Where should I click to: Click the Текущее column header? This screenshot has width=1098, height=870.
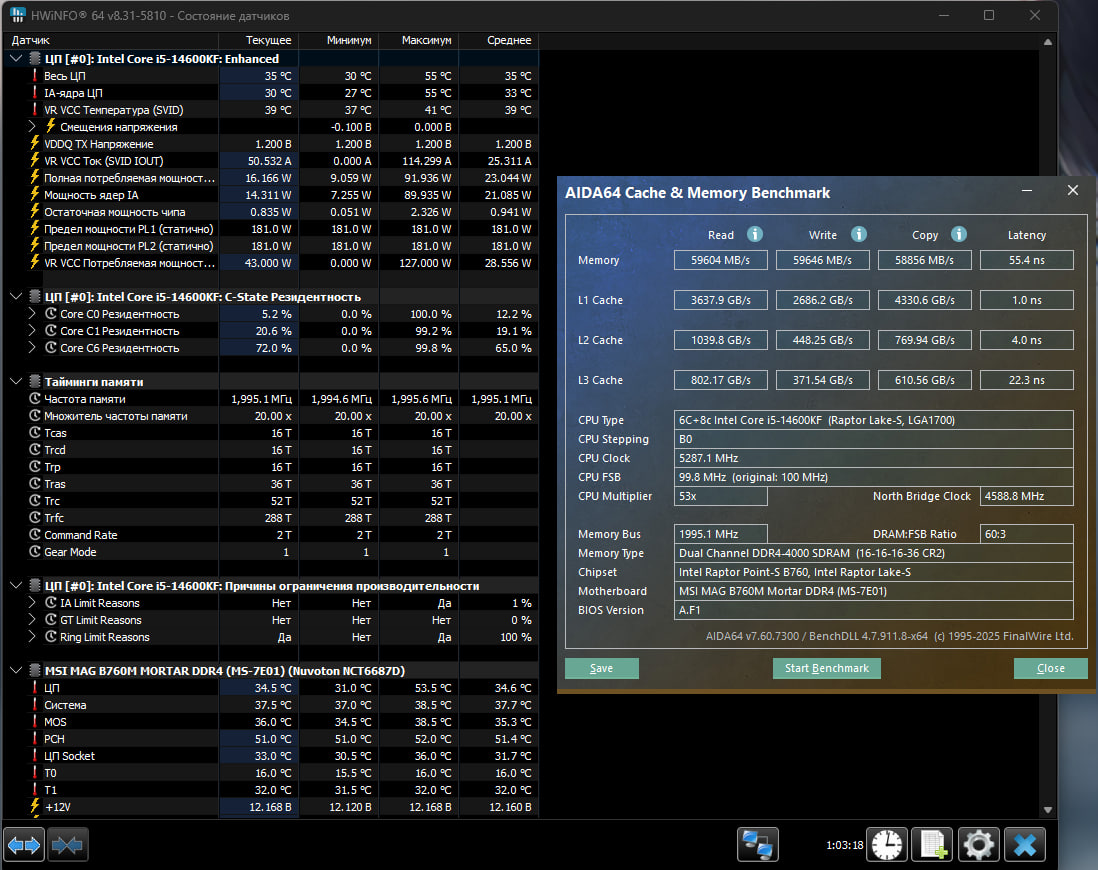[x=259, y=40]
